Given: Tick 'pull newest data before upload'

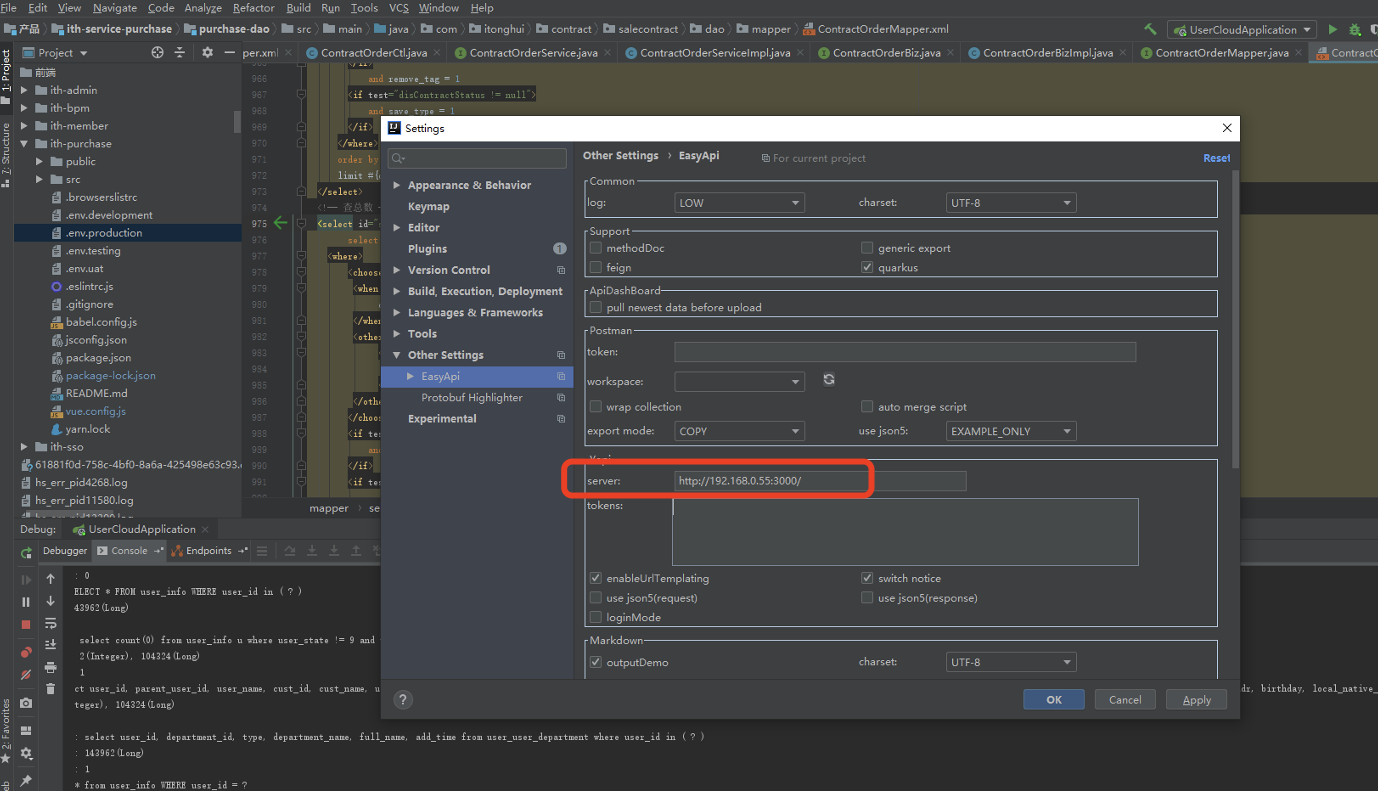Looking at the screenshot, I should (x=596, y=307).
